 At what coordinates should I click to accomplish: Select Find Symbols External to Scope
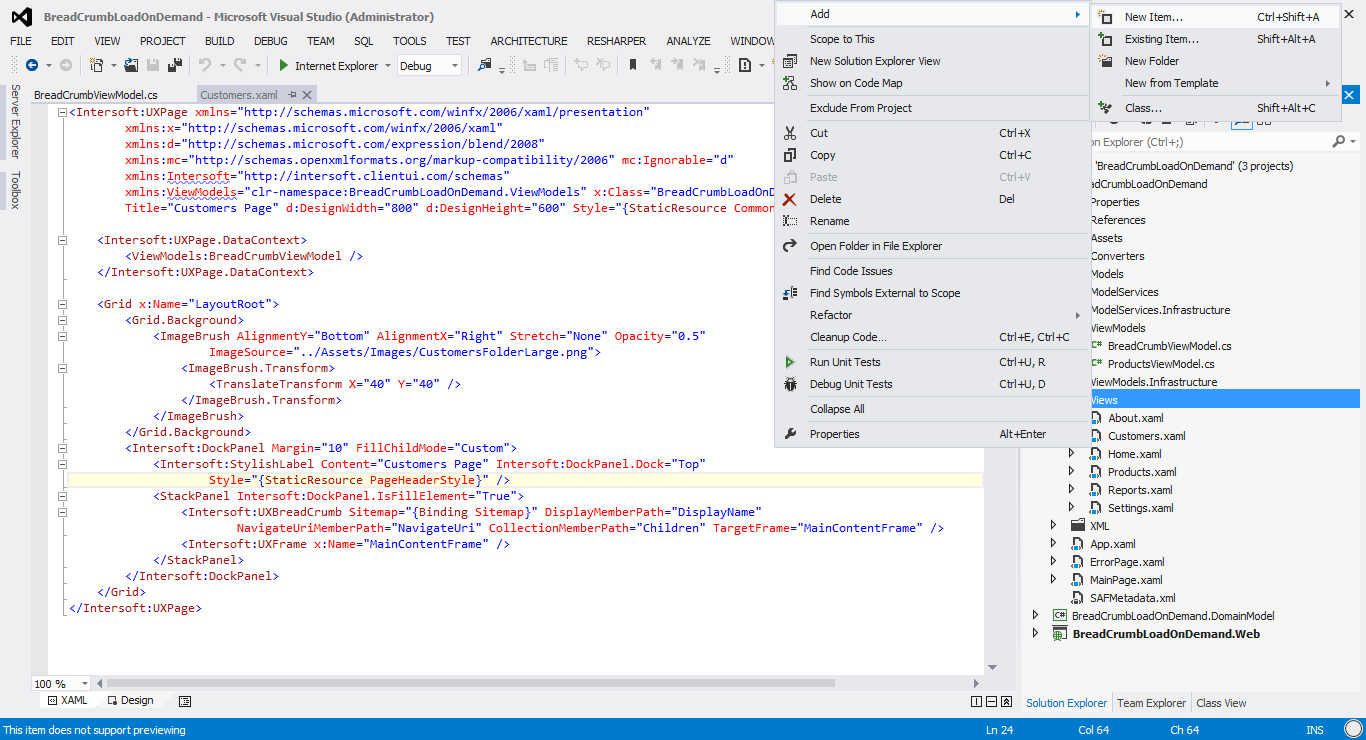932,293
